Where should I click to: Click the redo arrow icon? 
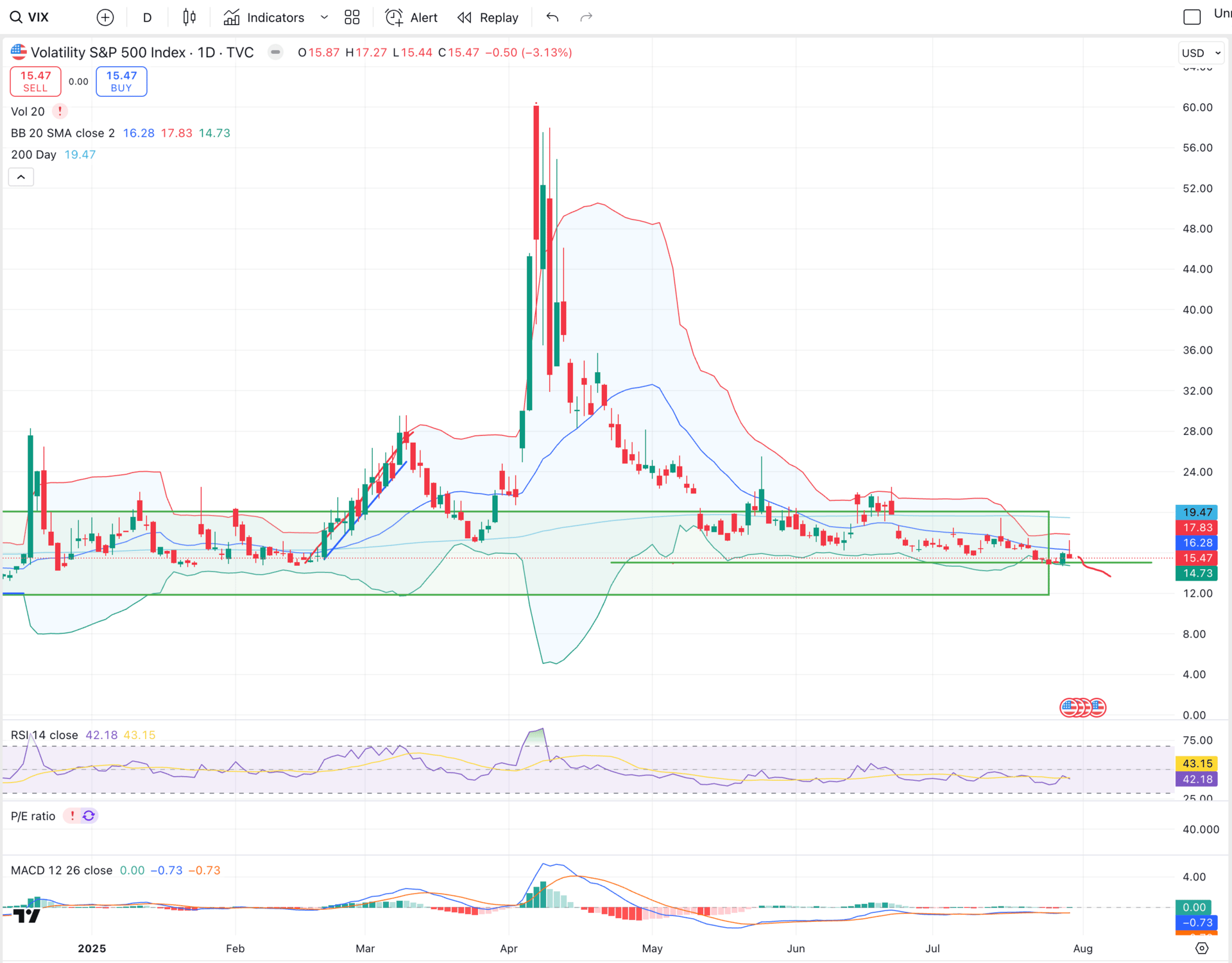[586, 17]
